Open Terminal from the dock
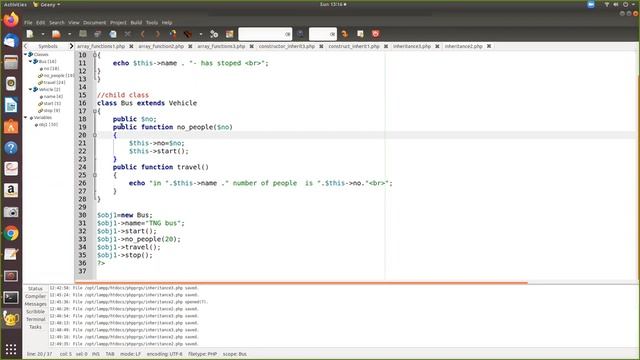Screen dimensions: 640x360 click(11, 298)
